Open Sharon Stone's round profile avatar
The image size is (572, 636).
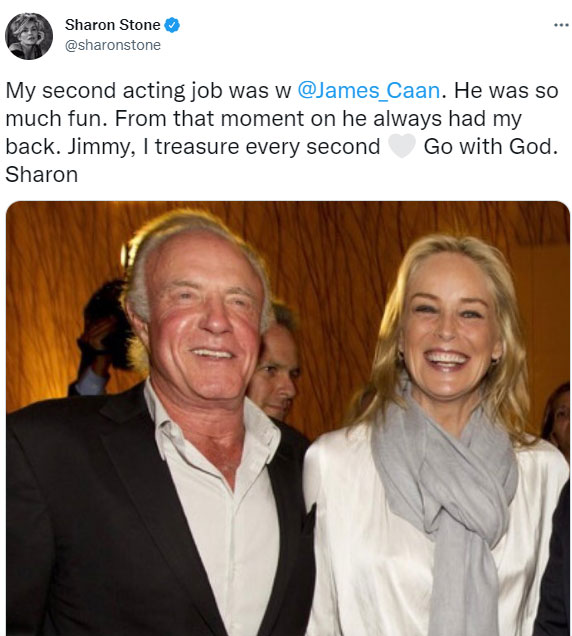point(29,36)
